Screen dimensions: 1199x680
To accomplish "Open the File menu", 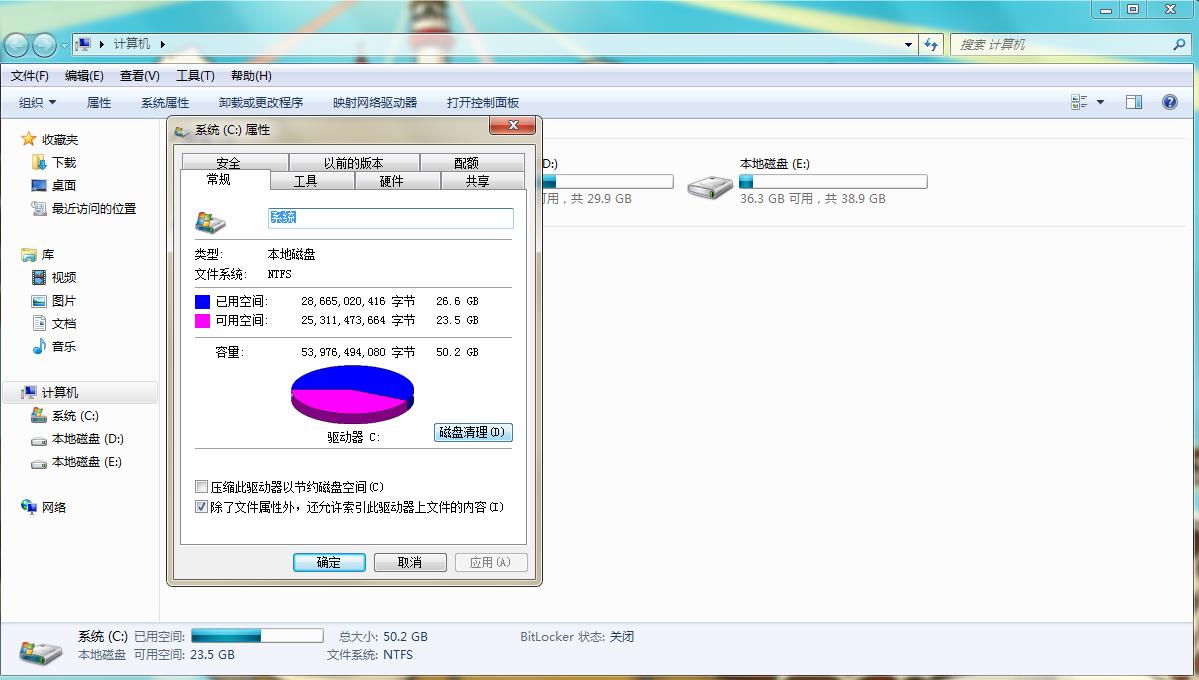I will point(29,76).
